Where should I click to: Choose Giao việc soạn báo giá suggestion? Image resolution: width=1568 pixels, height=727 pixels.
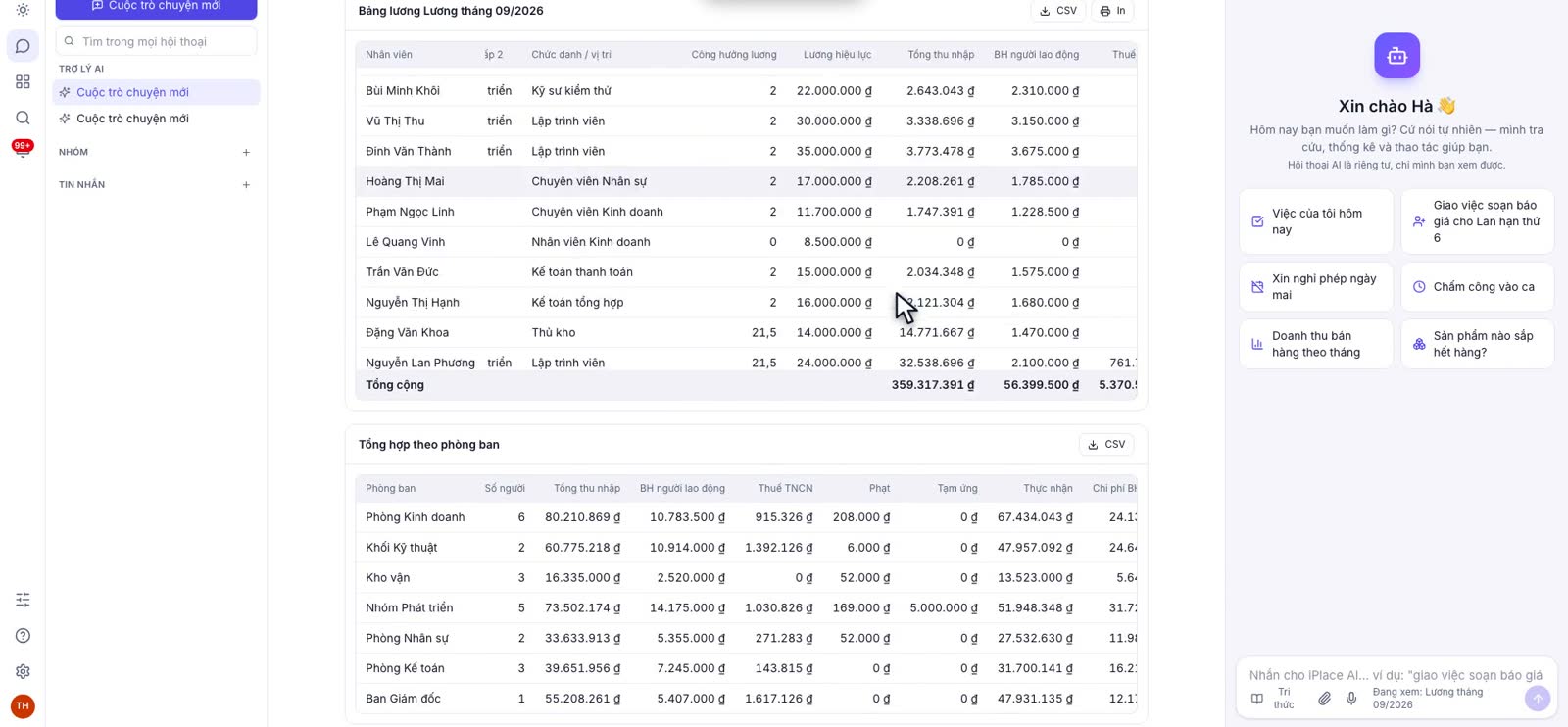(1478, 221)
